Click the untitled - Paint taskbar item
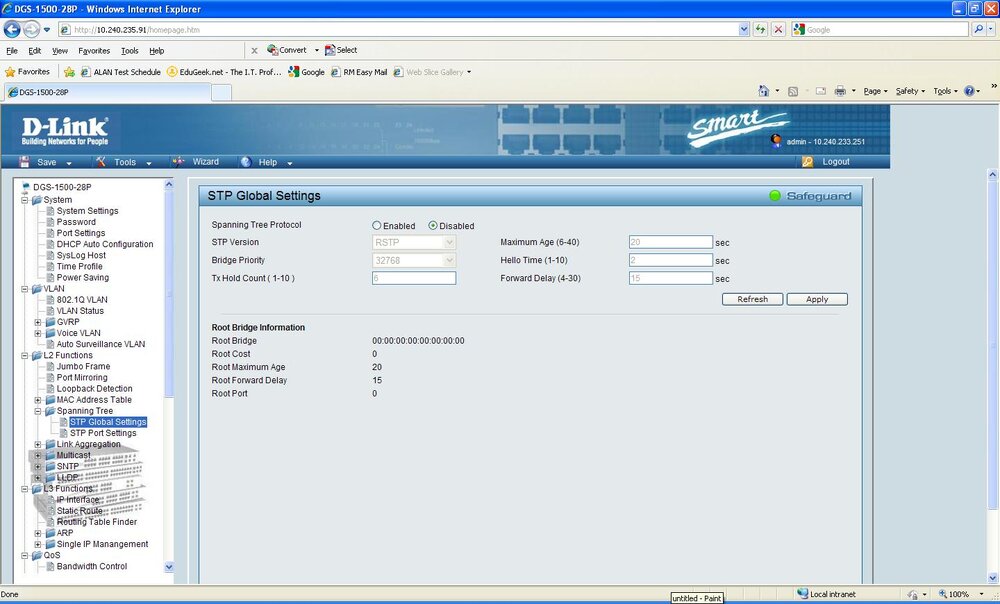The image size is (1000, 604). click(x=696, y=598)
